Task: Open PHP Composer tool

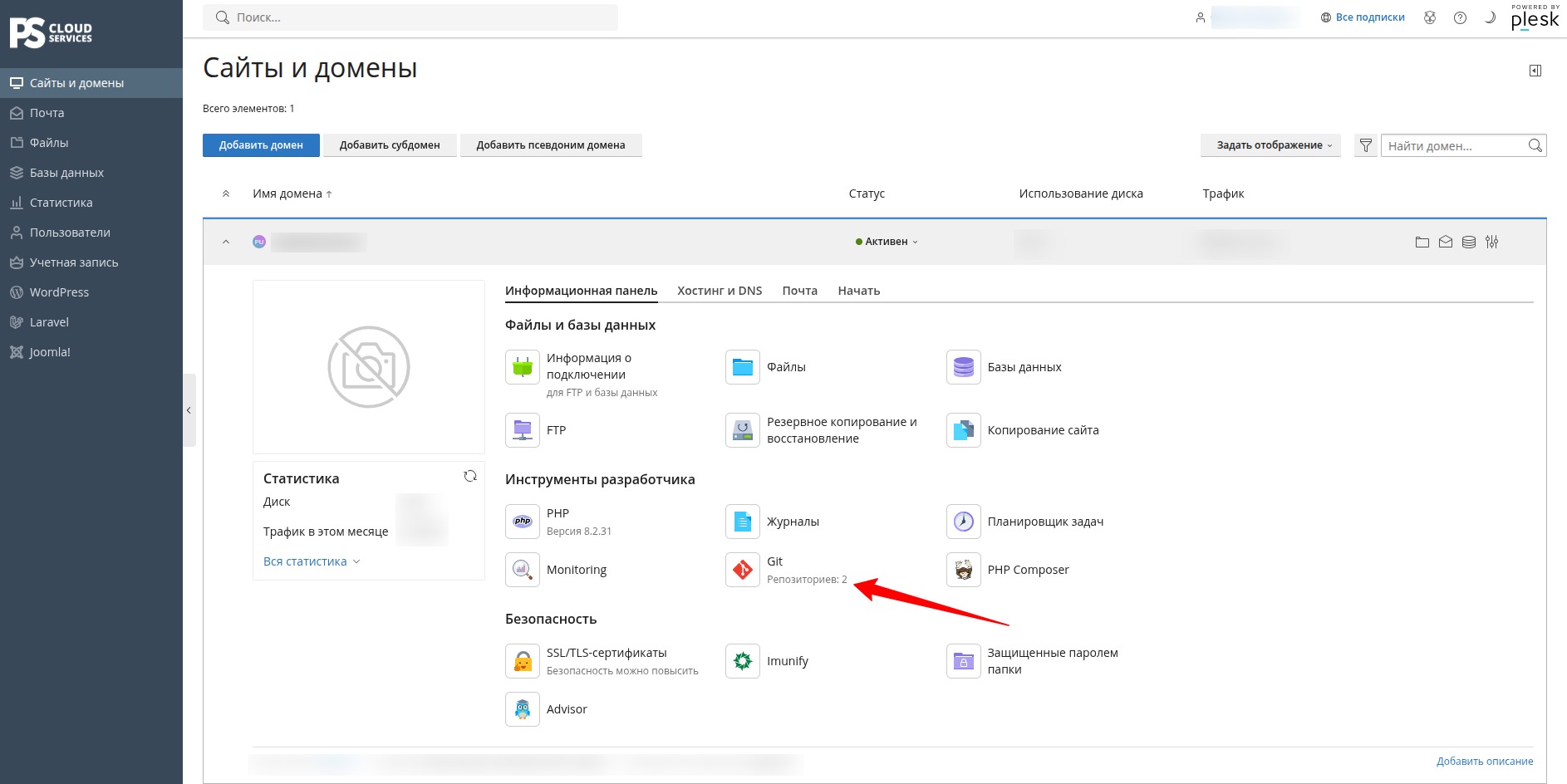Action: tap(1028, 570)
